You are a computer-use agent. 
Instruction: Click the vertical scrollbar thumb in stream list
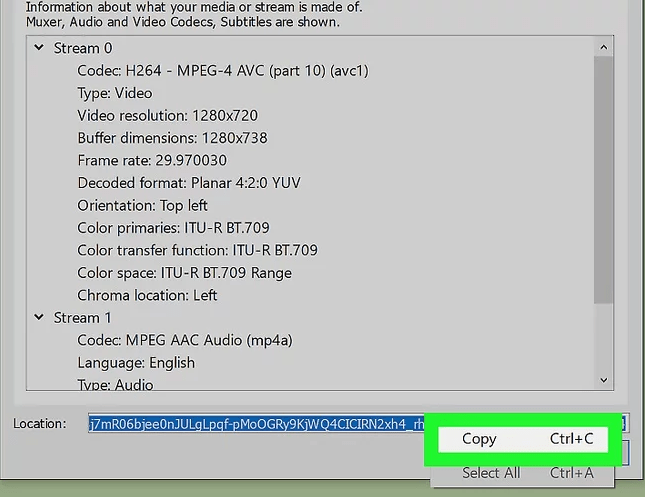point(603,180)
